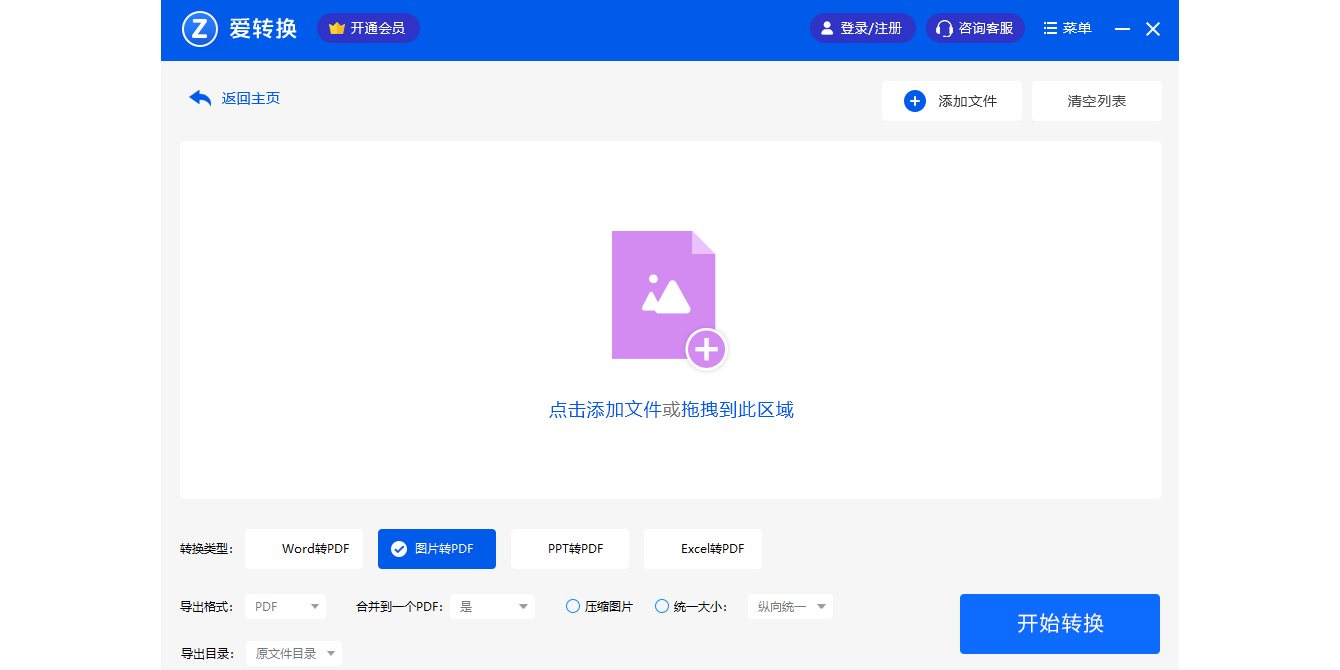Click the blue plus icon on 添加文件
This screenshot has height=670, width=1340.
click(x=915, y=101)
